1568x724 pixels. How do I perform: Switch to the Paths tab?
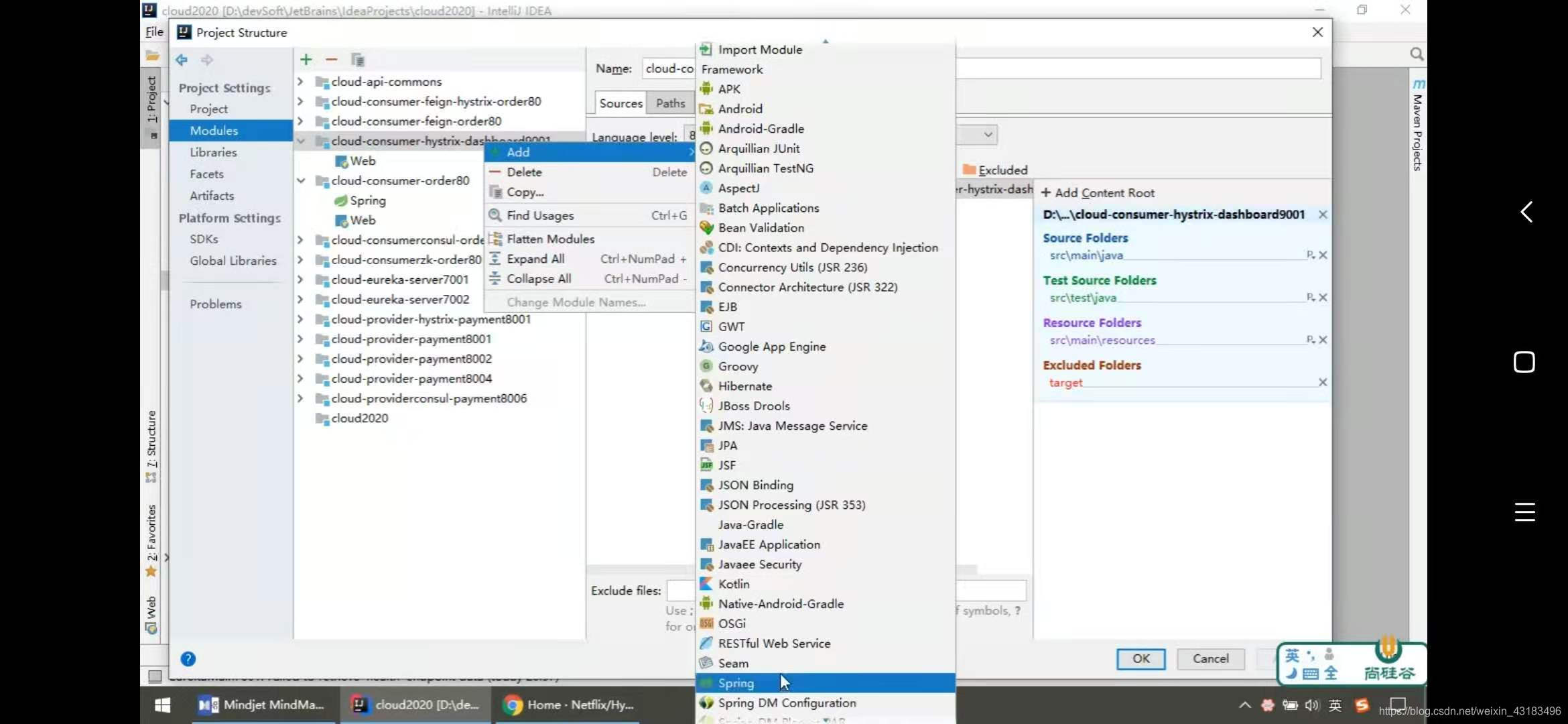tap(671, 103)
